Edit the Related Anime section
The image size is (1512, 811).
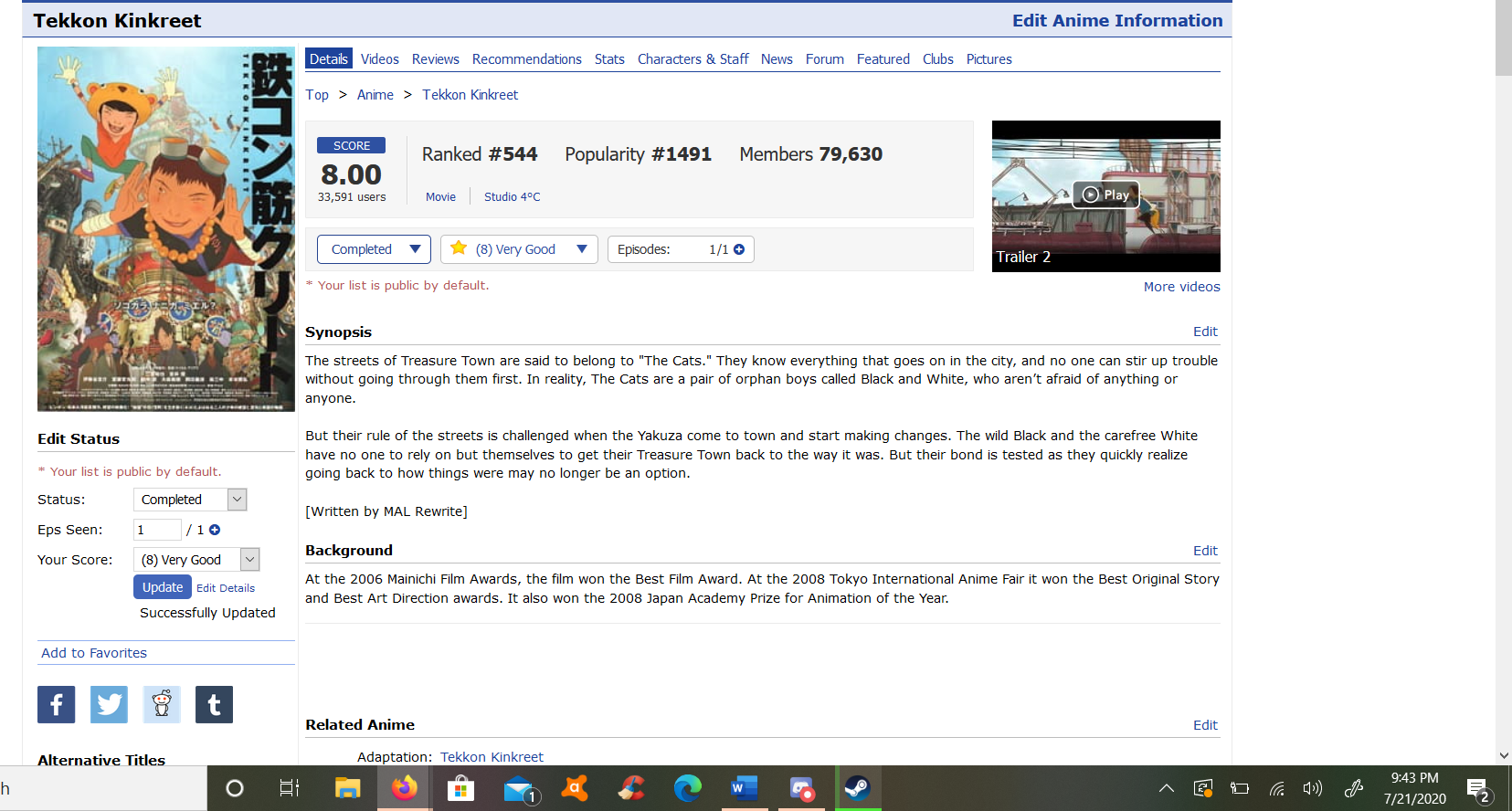(1205, 725)
